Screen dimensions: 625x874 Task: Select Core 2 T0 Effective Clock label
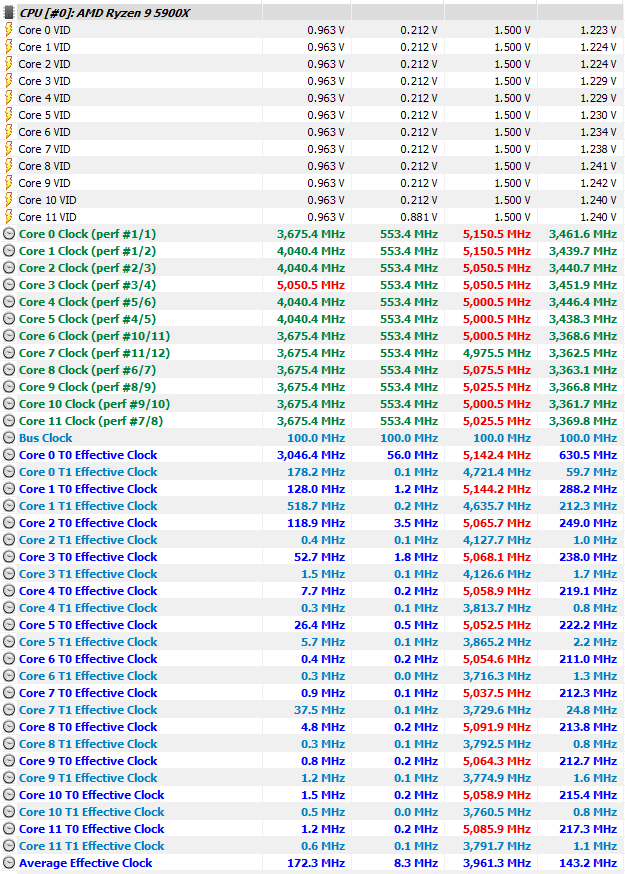click(x=88, y=523)
